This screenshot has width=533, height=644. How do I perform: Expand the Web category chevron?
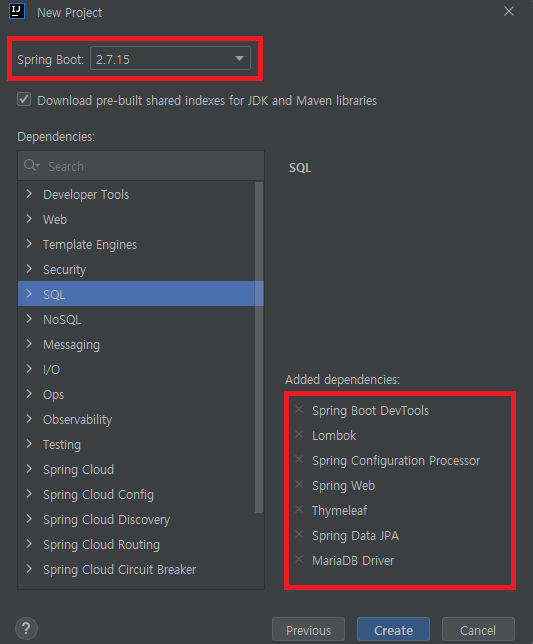coord(29,219)
